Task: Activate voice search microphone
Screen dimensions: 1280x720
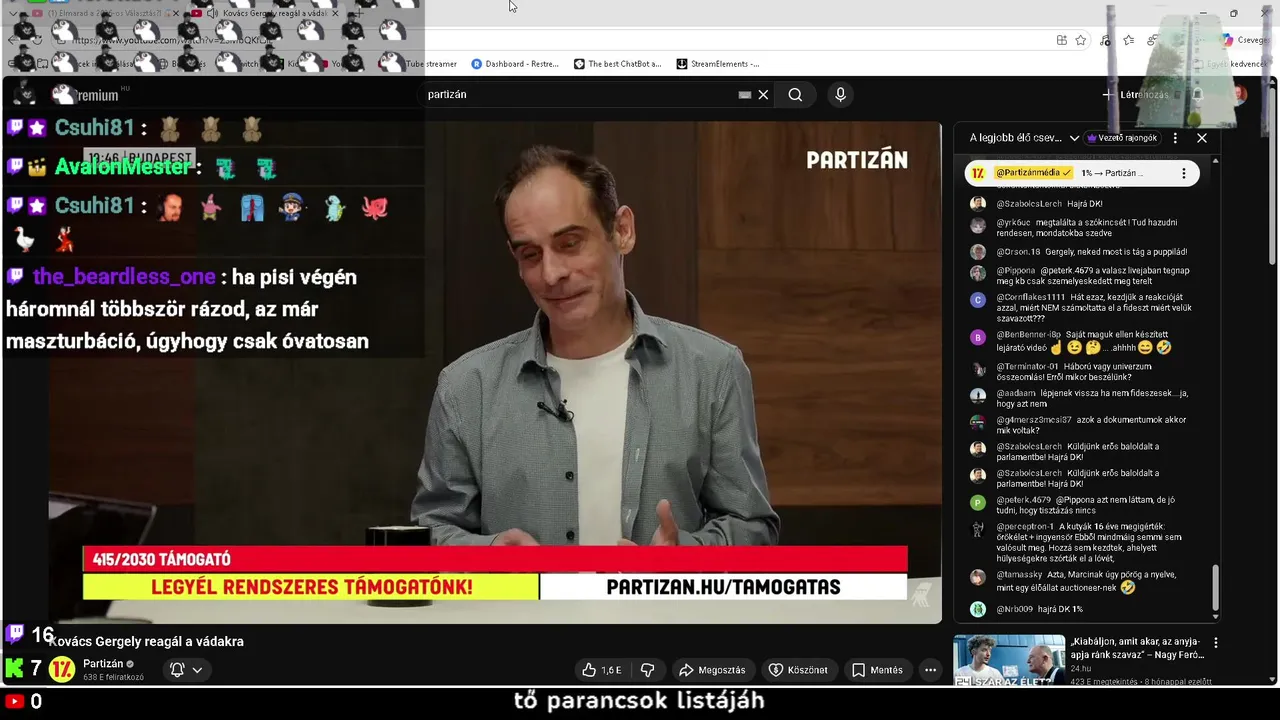Action: (840, 95)
